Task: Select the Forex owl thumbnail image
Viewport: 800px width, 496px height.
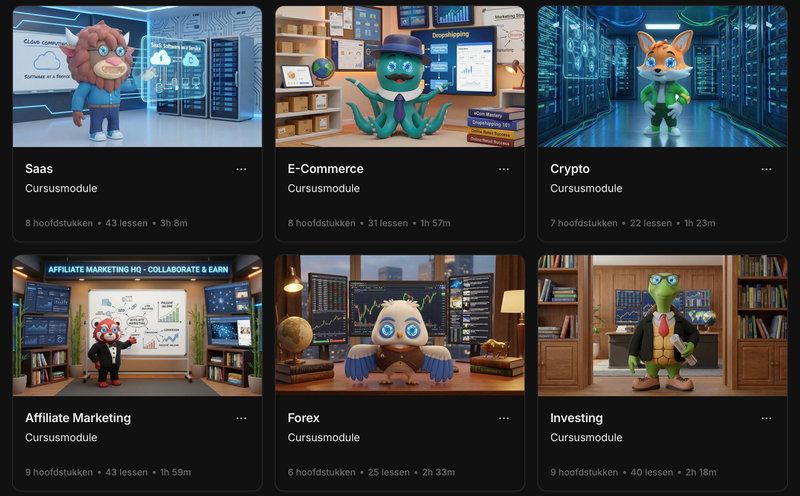Action: tap(400, 325)
